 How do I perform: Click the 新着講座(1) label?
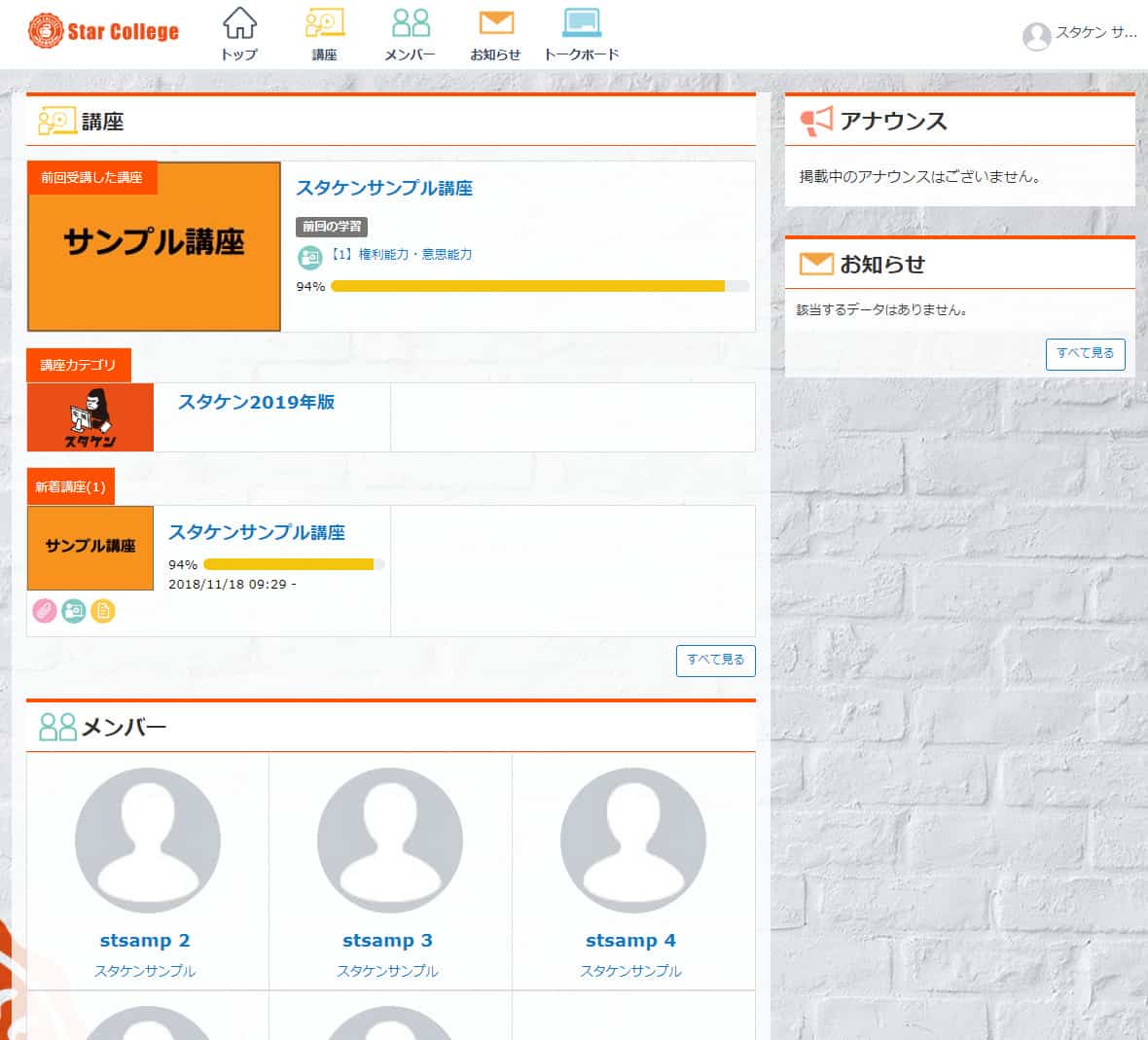pyautogui.click(x=70, y=486)
